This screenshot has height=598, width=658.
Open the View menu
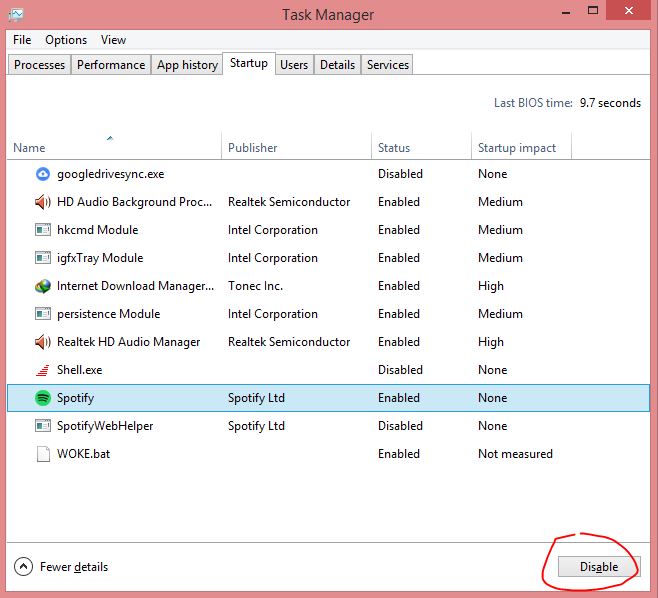113,40
